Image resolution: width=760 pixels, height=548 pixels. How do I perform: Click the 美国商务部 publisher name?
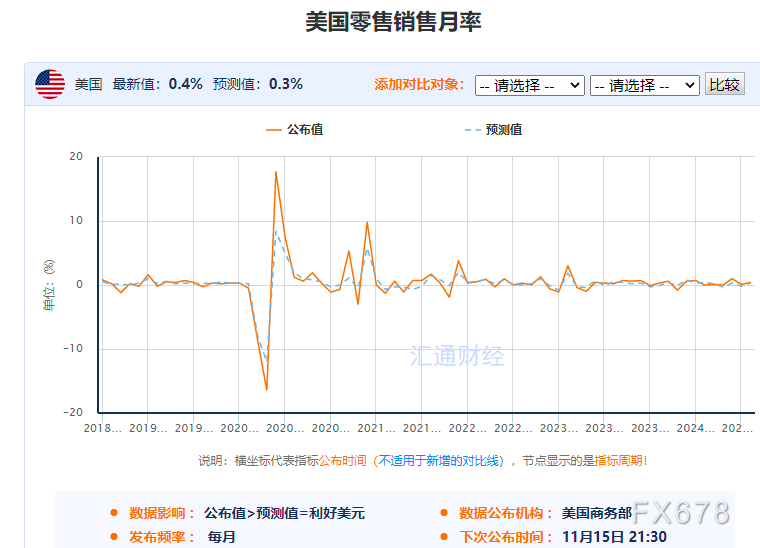[x=596, y=514]
